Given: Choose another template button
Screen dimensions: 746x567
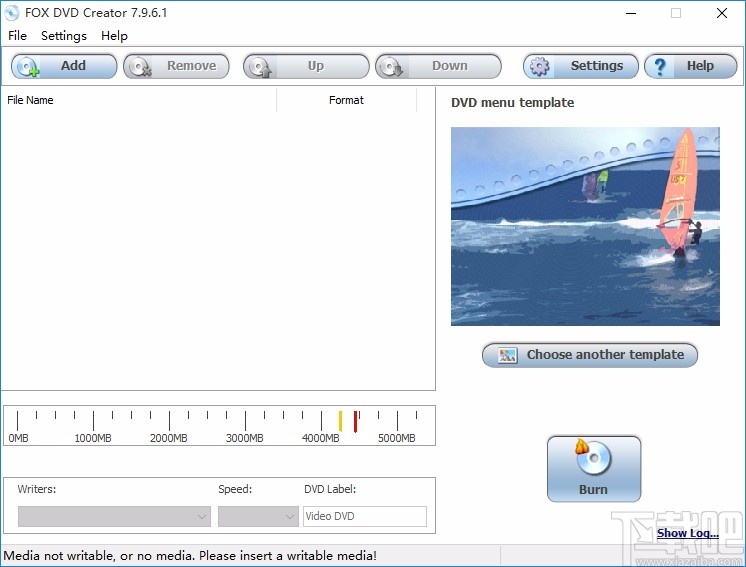Looking at the screenshot, I should 590,355.
